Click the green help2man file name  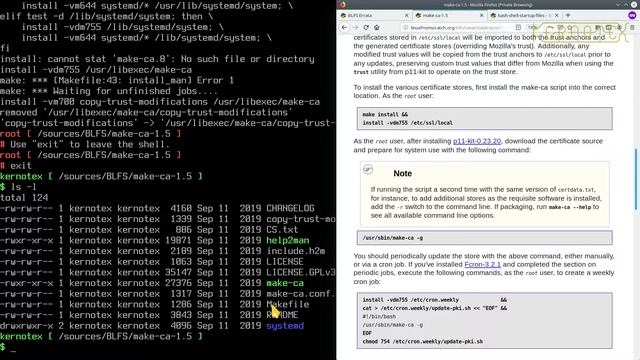coord(287,240)
